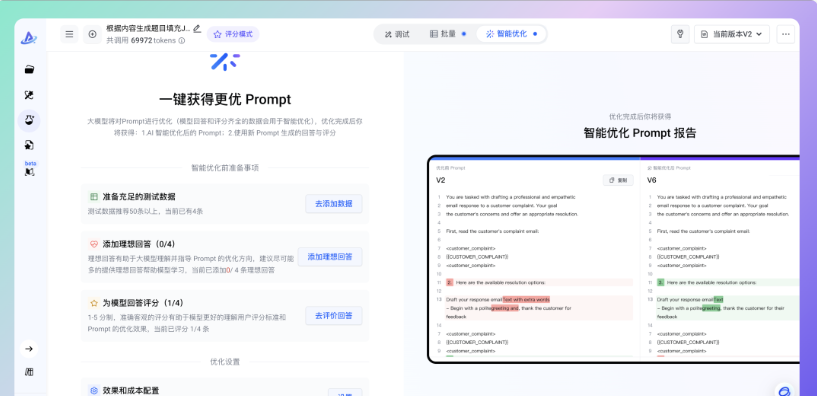The image size is (817, 396).
Task: Click the 优化设置 section label
Action: click(225, 362)
